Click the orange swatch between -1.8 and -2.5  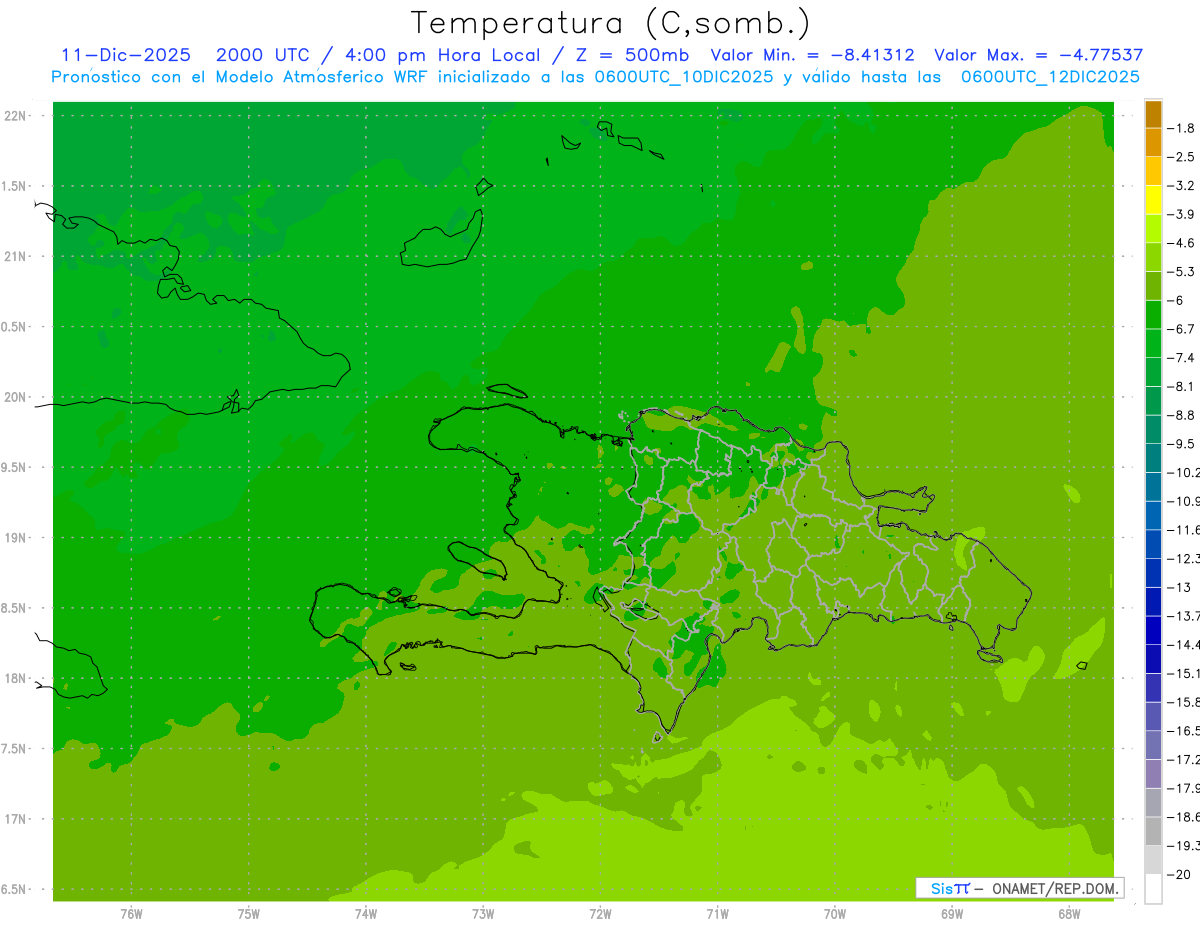1153,142
